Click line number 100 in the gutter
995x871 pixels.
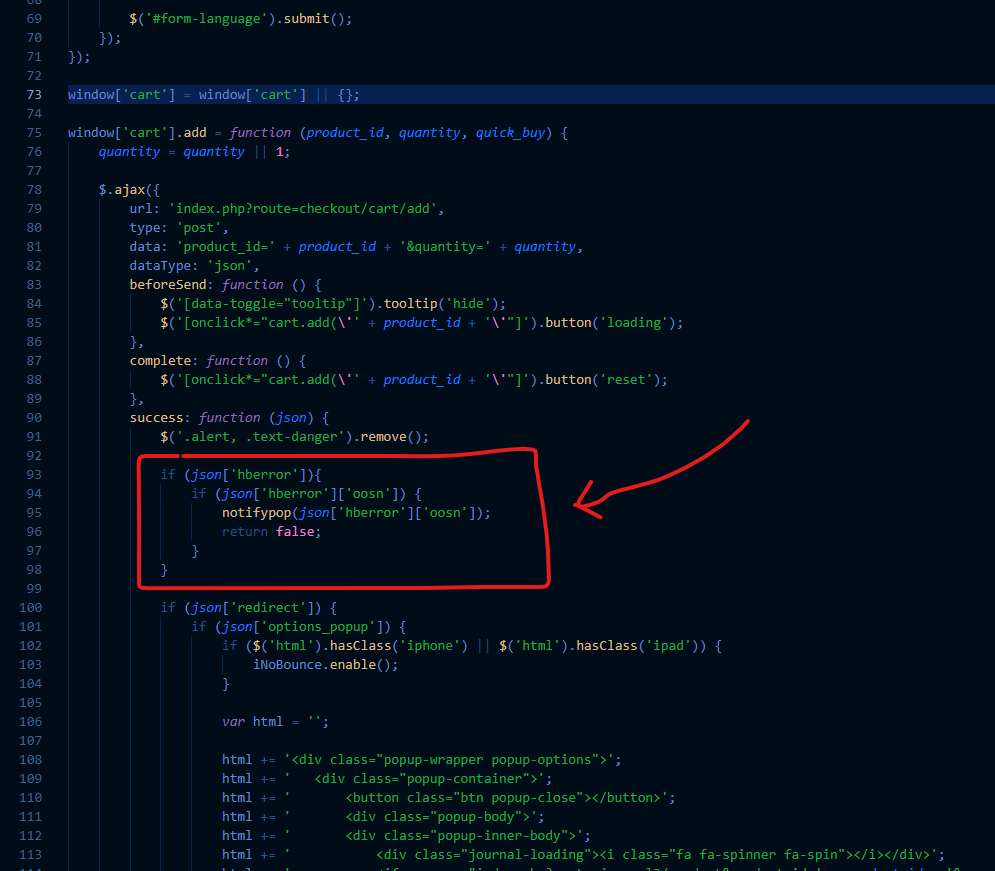30,608
